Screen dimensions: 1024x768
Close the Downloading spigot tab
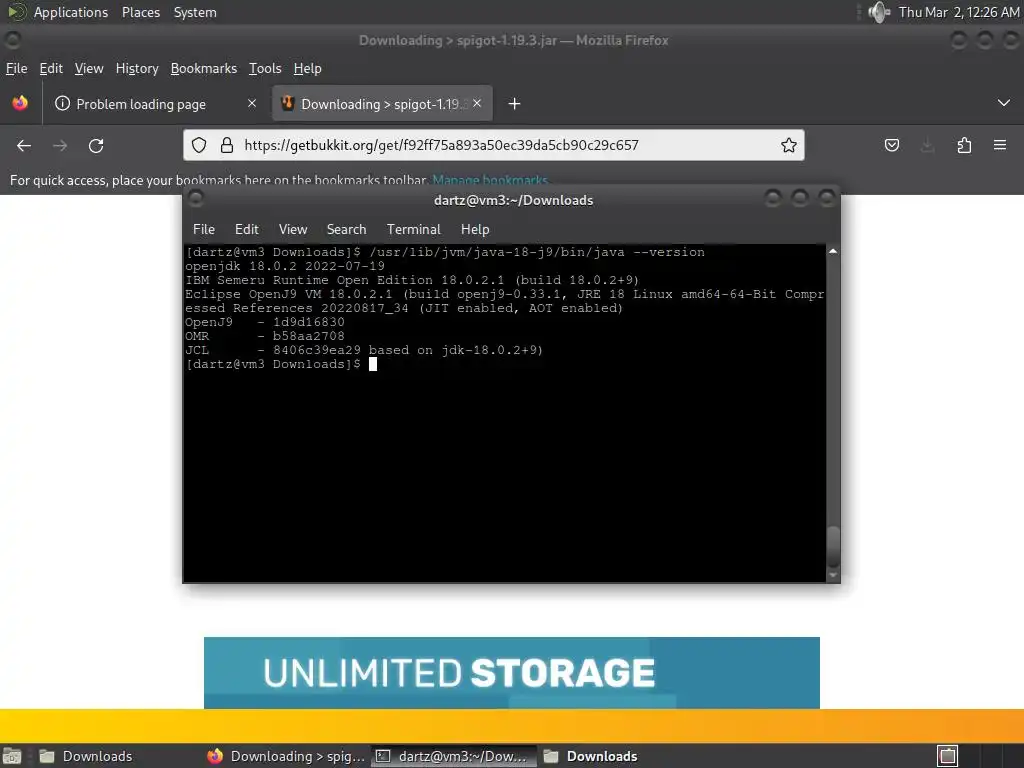(x=477, y=103)
